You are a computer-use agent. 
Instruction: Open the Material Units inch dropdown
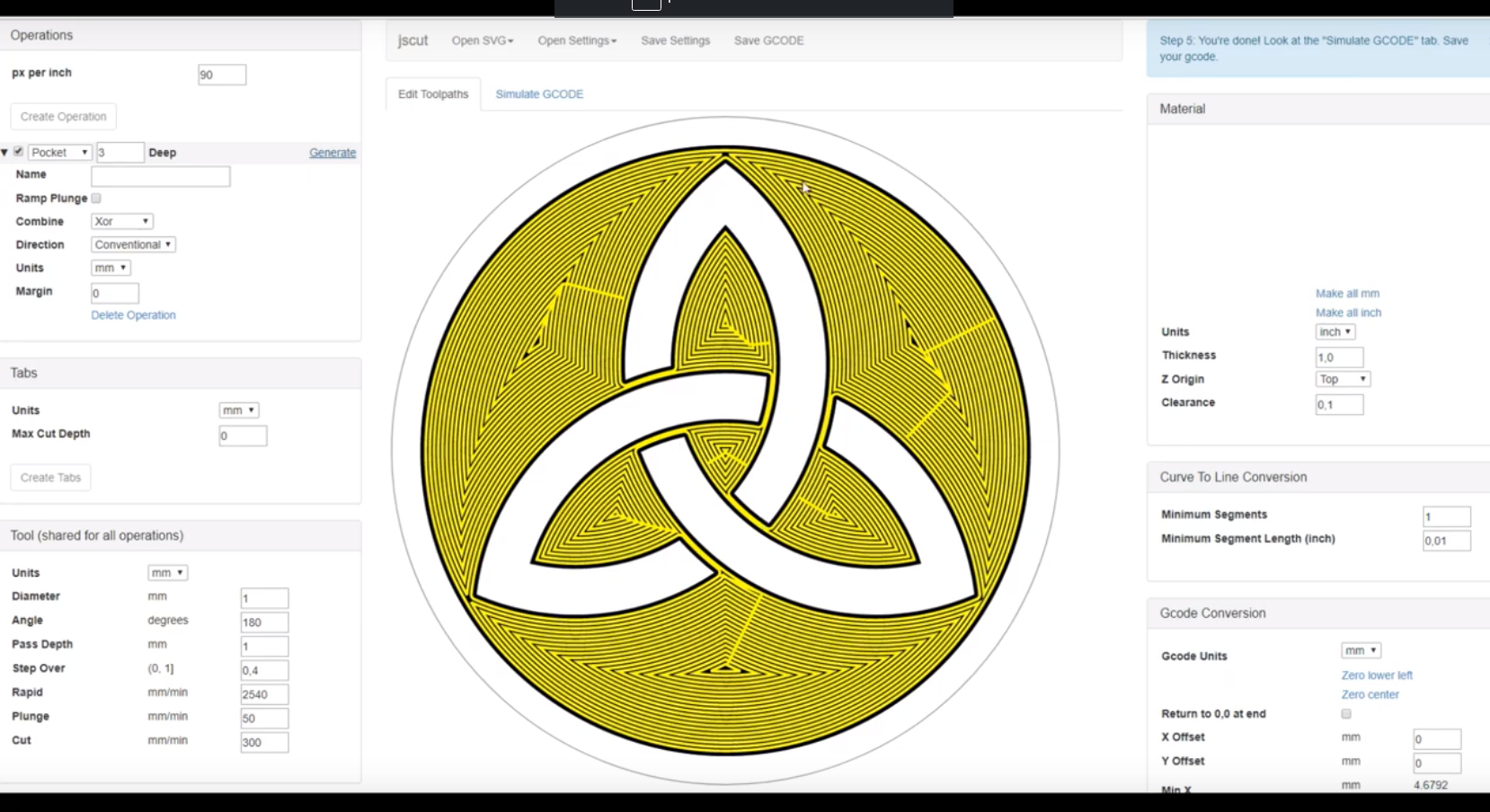(1336, 332)
